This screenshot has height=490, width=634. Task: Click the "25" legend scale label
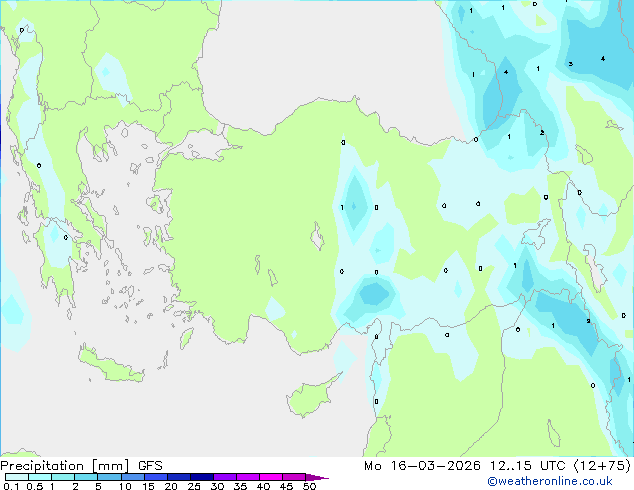click(194, 486)
